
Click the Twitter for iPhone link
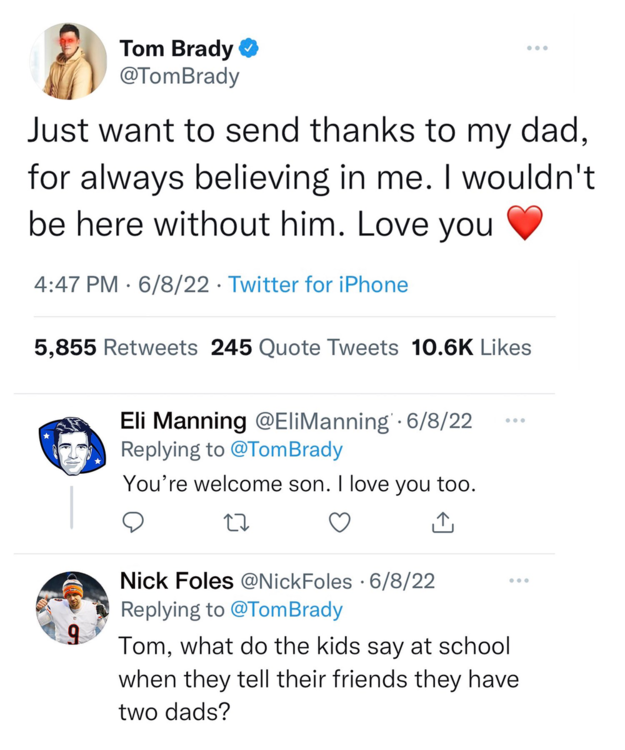click(x=318, y=285)
